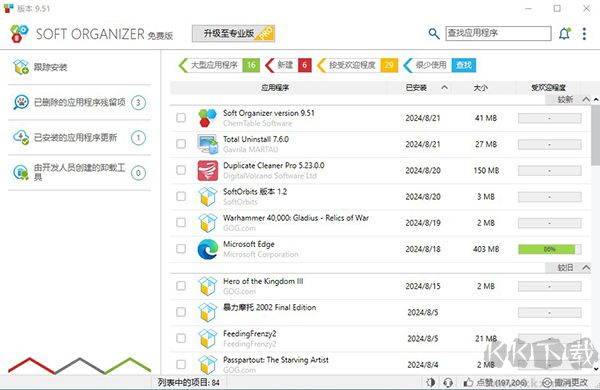Sort by the 应用程序 column header

click(275, 88)
